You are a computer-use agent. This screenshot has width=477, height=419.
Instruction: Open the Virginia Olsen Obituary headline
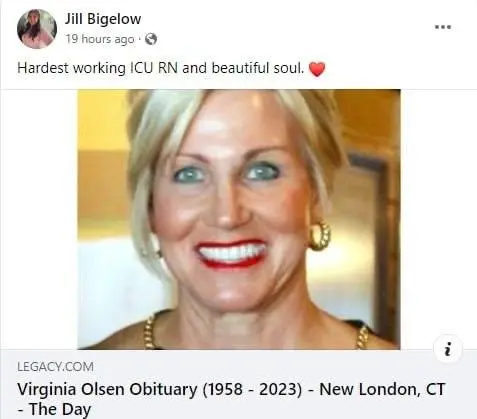click(x=231, y=399)
